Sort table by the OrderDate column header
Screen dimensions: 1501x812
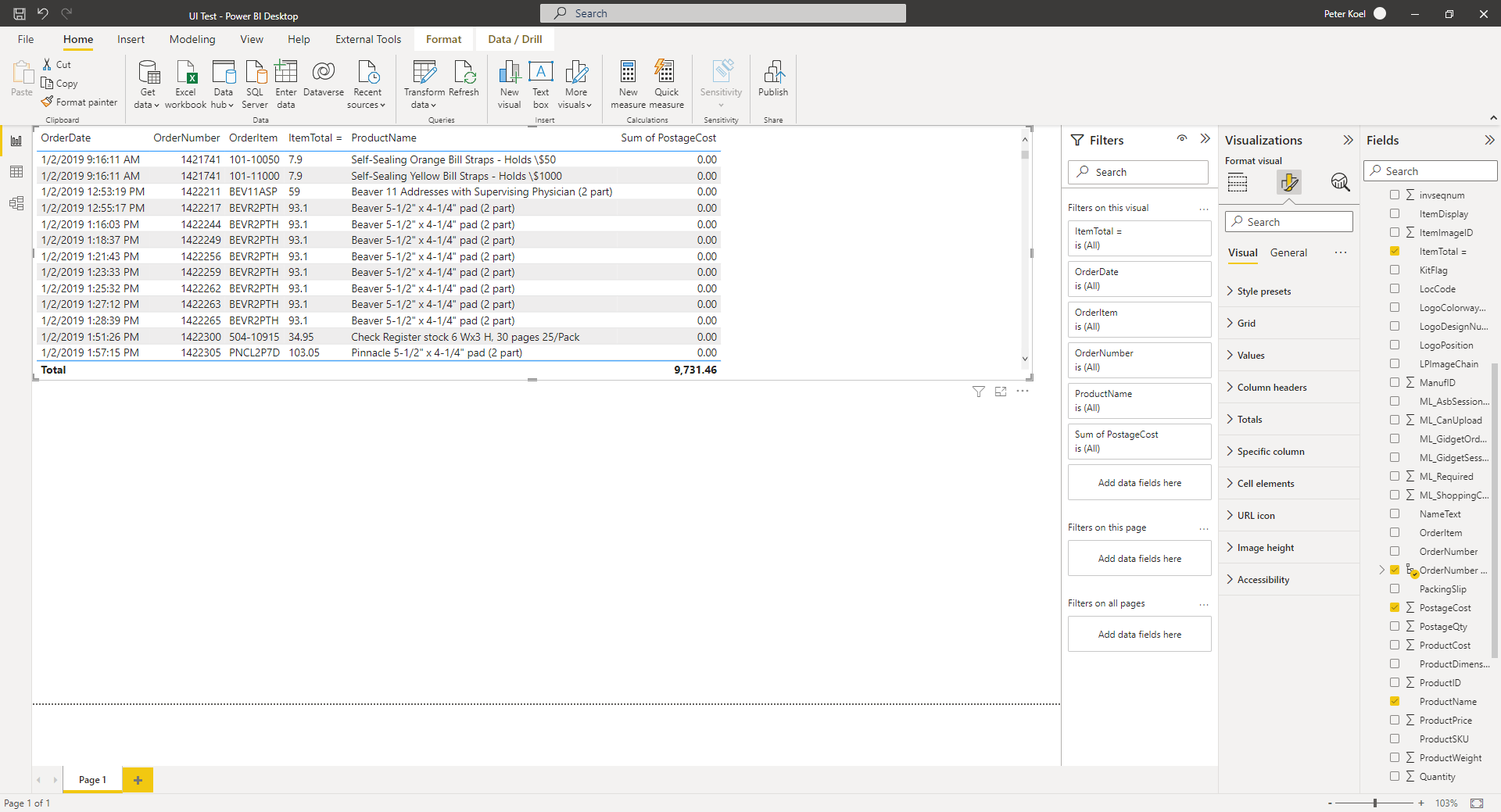(x=66, y=138)
